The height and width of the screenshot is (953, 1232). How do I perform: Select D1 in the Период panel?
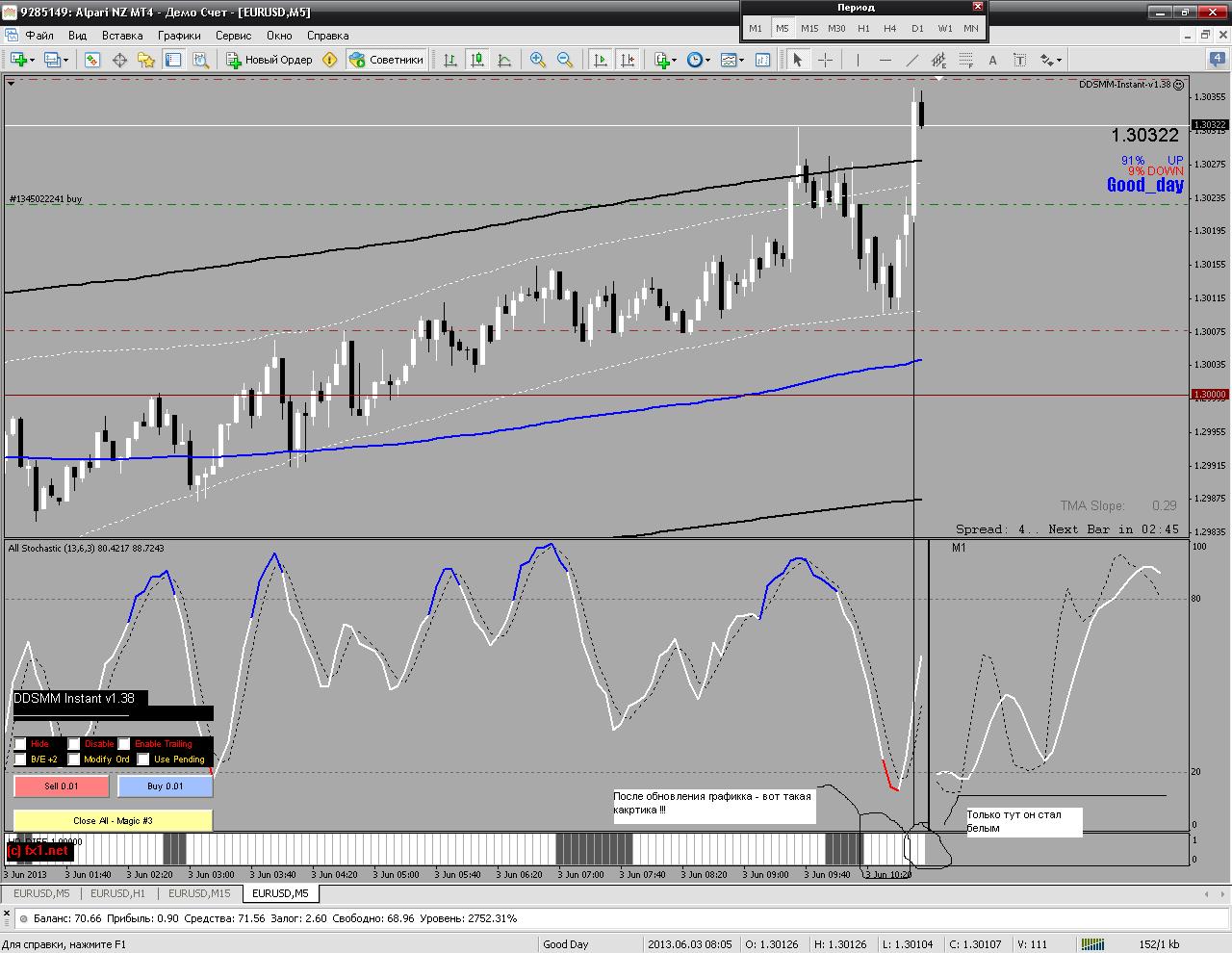pyautogui.click(x=917, y=28)
